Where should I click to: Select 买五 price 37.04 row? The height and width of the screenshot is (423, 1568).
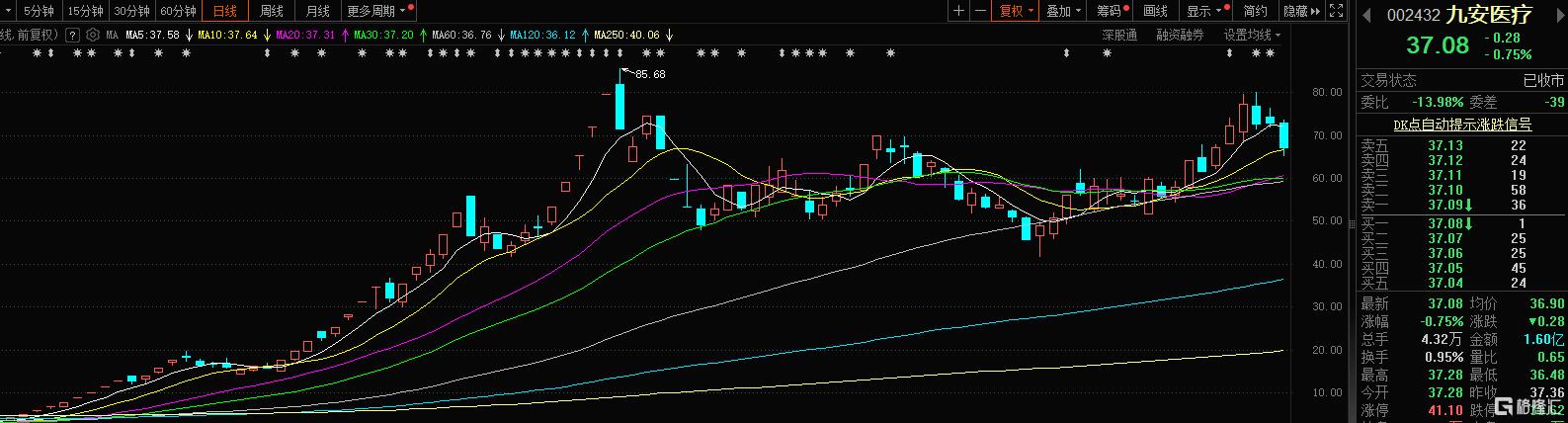pyautogui.click(x=1460, y=283)
